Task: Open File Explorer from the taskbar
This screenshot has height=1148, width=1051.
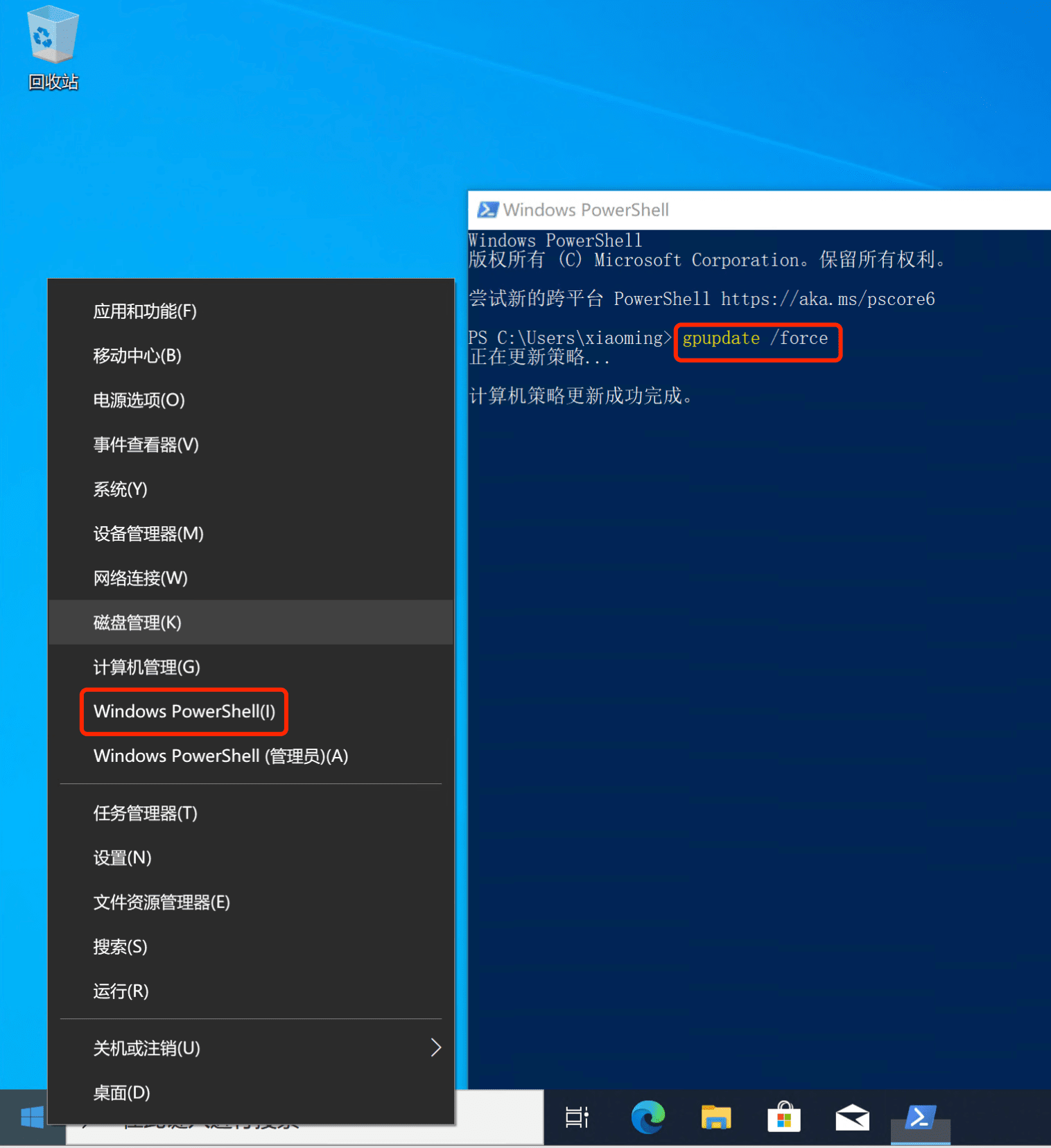Action: point(716,1117)
